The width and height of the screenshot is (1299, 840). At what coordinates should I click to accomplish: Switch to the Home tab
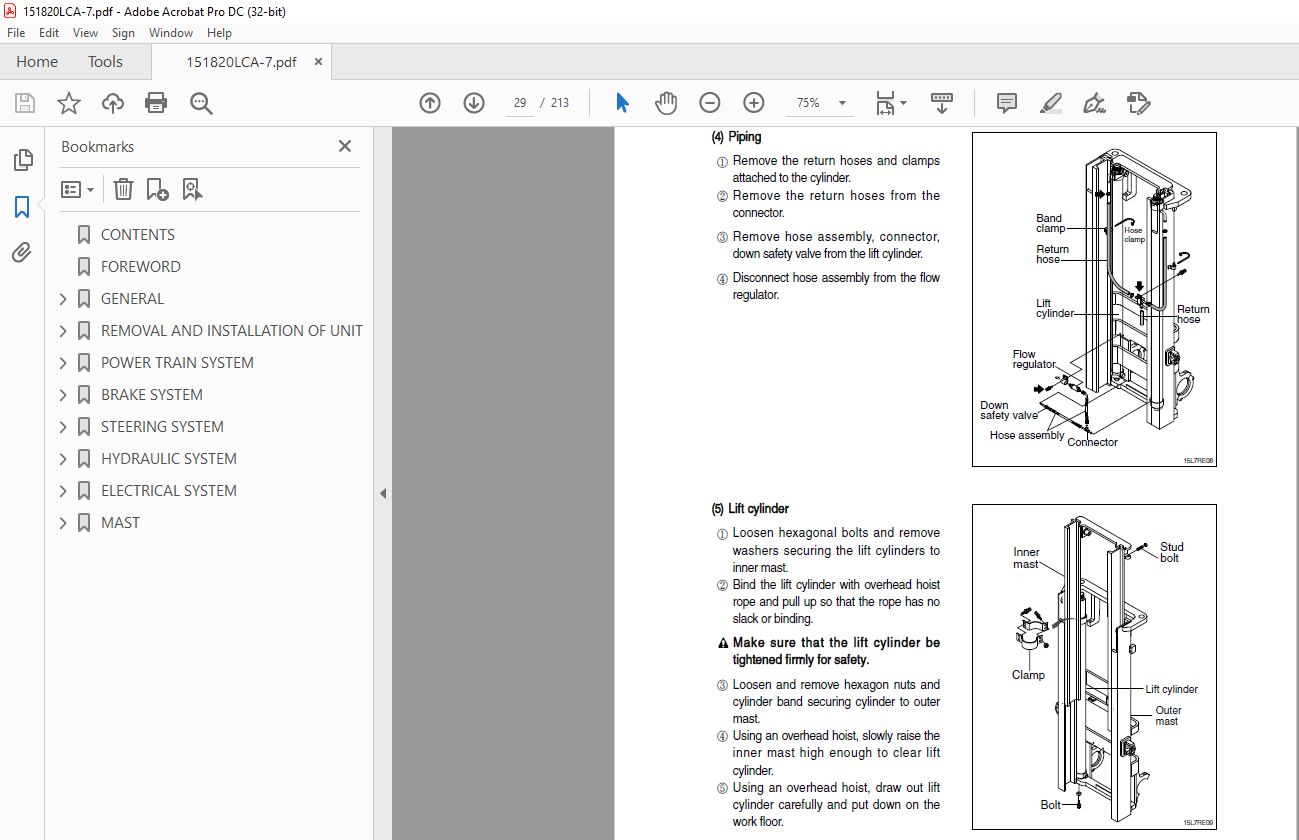pyautogui.click(x=37, y=62)
